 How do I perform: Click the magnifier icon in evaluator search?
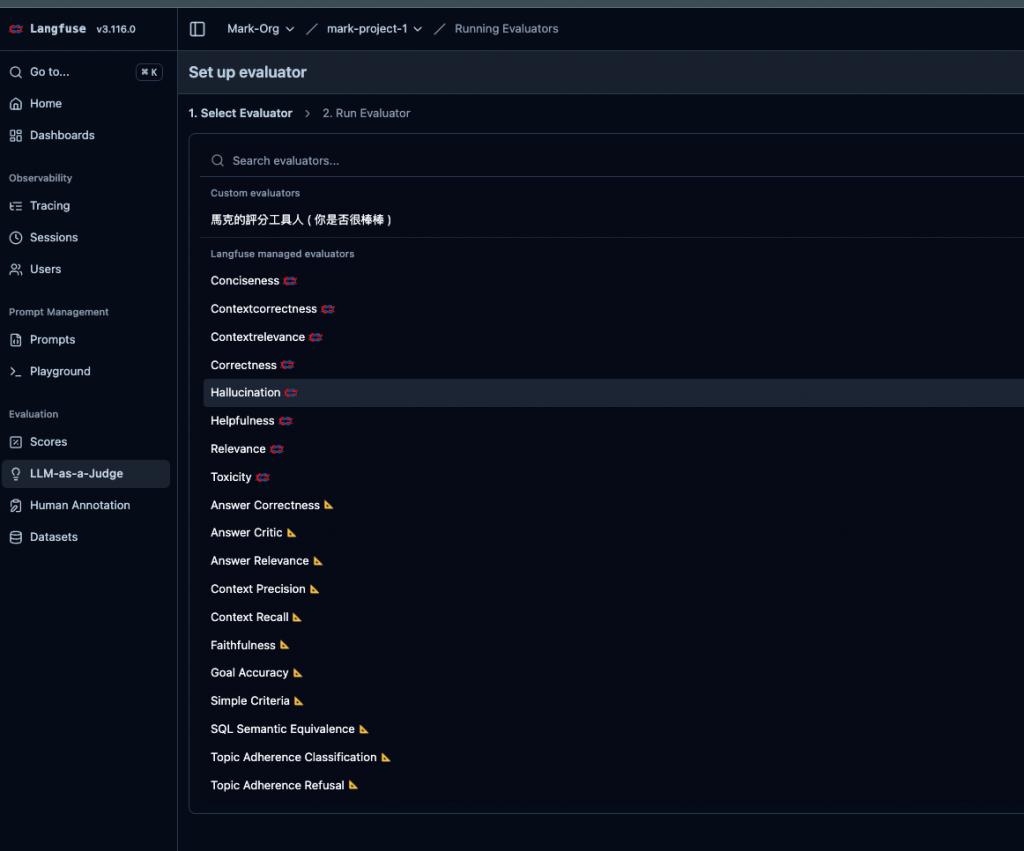(x=217, y=161)
